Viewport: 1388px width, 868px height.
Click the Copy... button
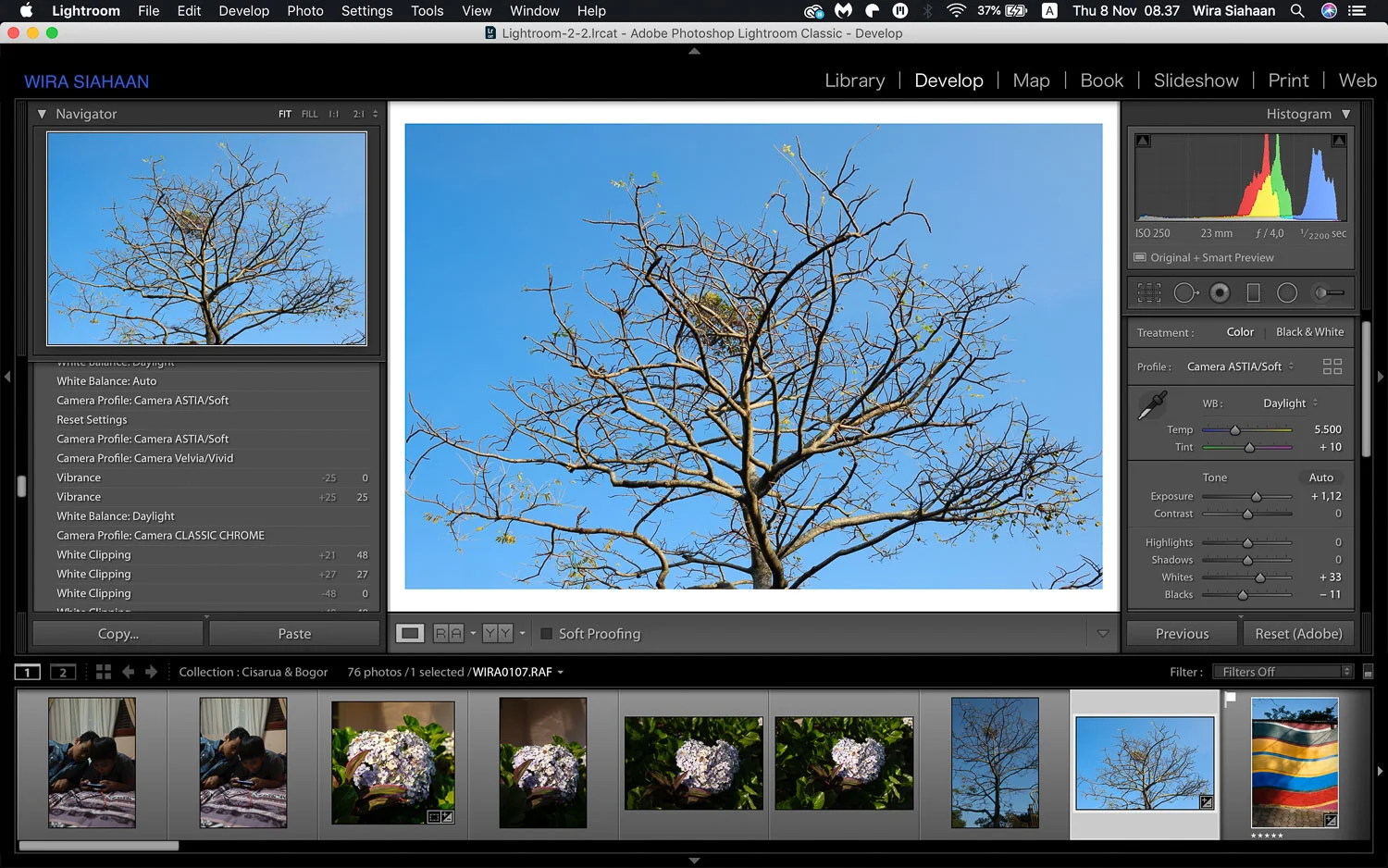(x=118, y=634)
